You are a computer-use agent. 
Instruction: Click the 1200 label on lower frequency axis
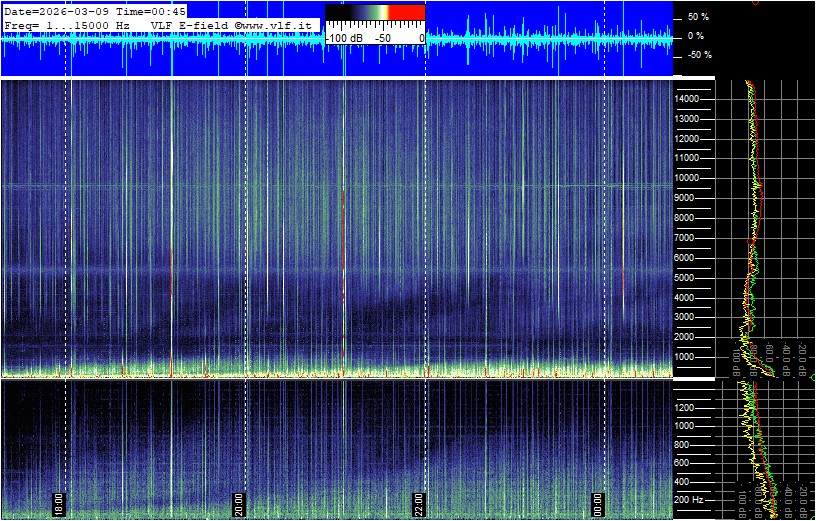point(692,407)
